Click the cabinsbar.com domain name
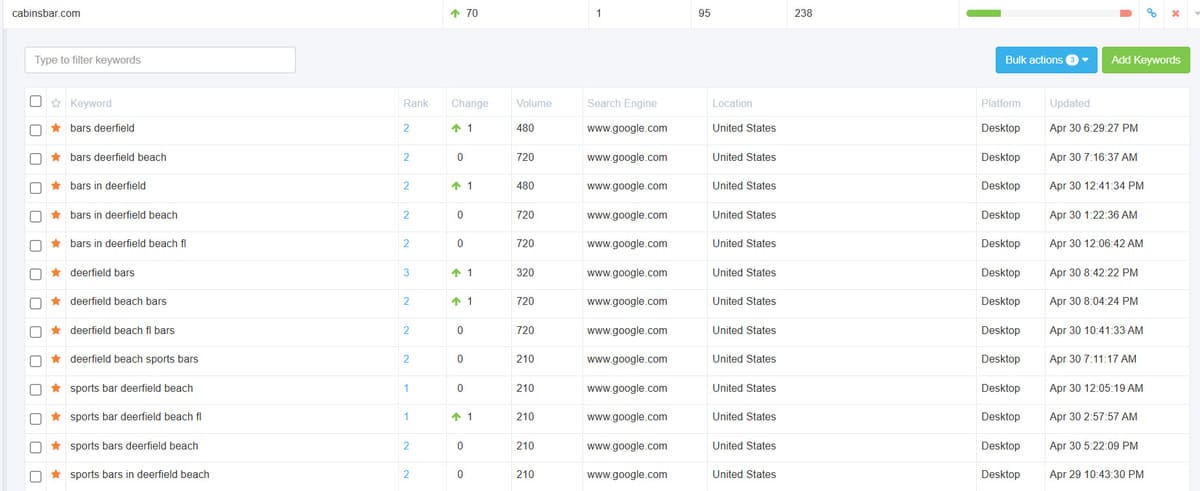1200x491 pixels. click(46, 13)
